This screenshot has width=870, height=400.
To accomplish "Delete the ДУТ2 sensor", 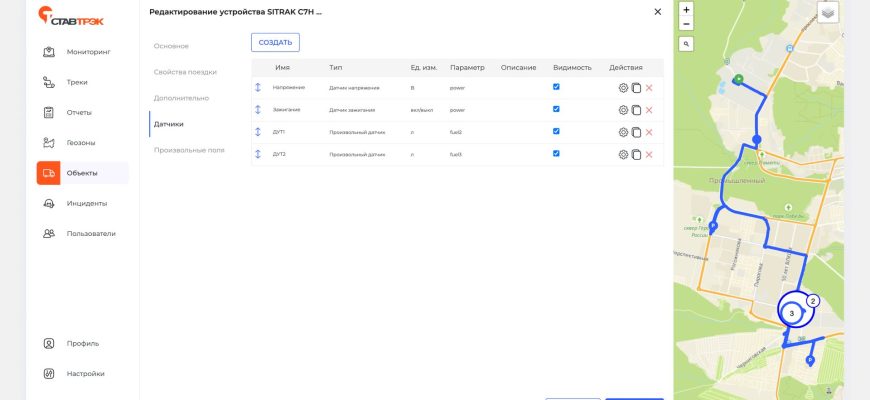I will [649, 155].
